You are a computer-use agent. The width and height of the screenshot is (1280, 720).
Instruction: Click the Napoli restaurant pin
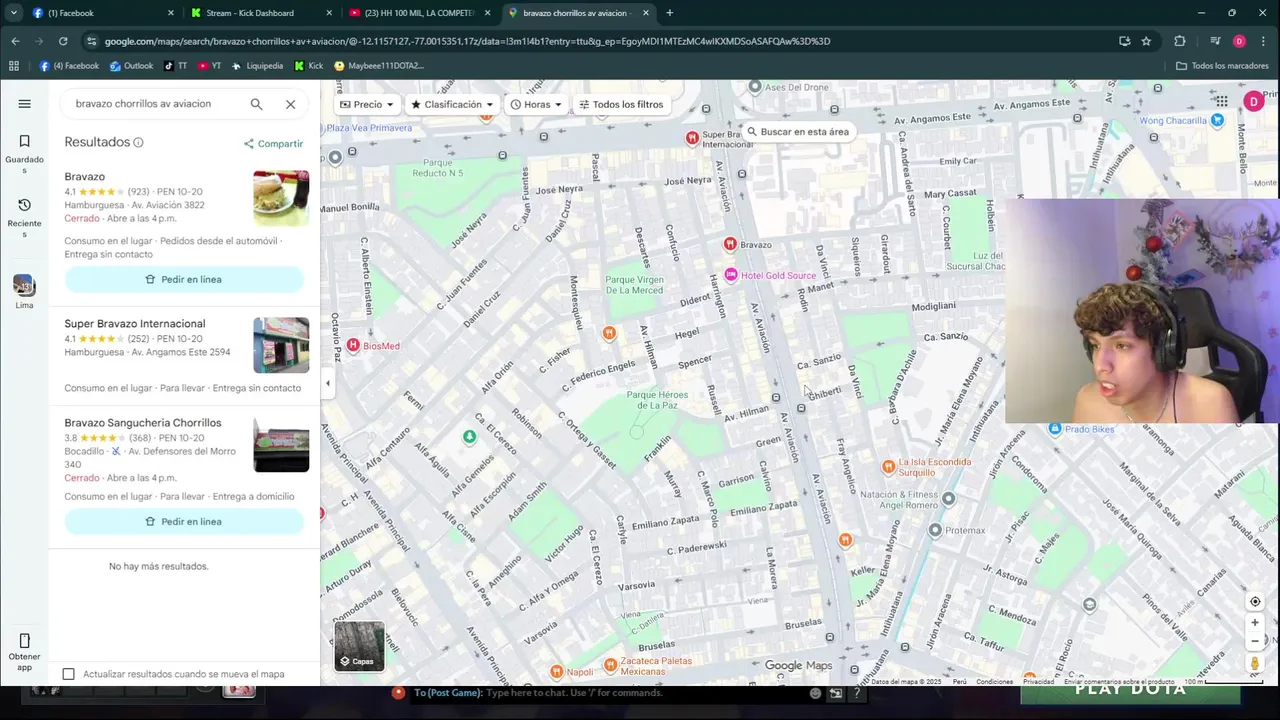[557, 671]
